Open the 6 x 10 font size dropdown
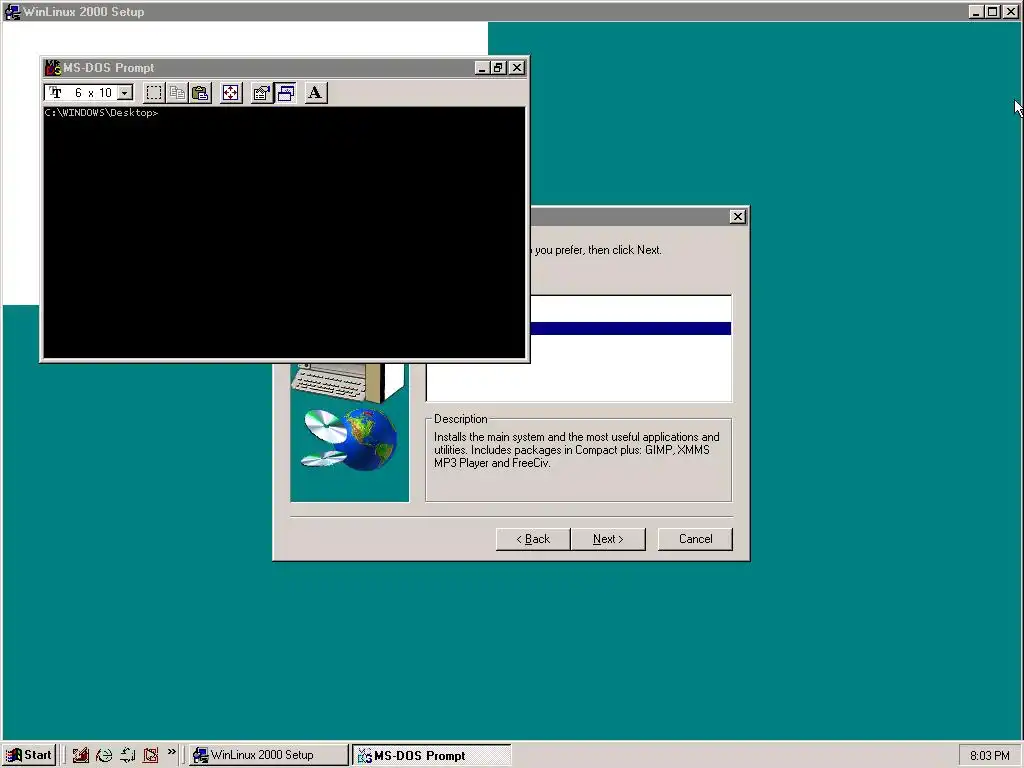1024x768 pixels. 125,93
